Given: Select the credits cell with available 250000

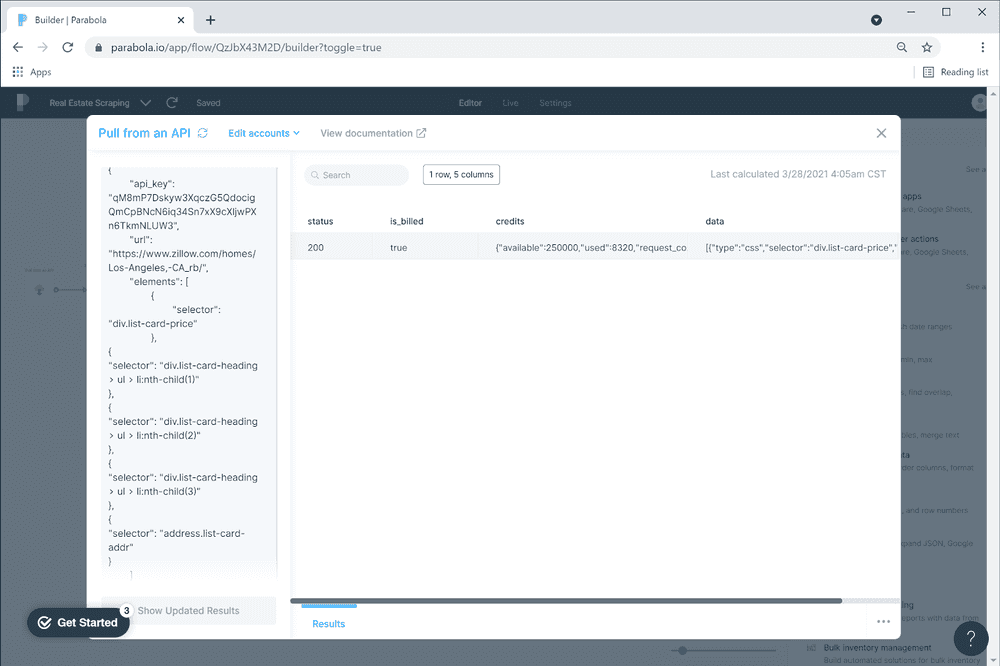Looking at the screenshot, I should (591, 248).
